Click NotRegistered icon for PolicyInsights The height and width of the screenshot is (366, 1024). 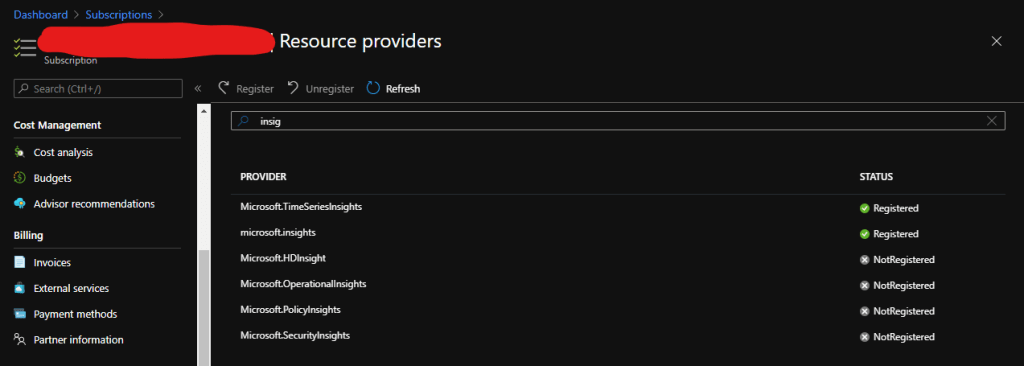[865, 311]
